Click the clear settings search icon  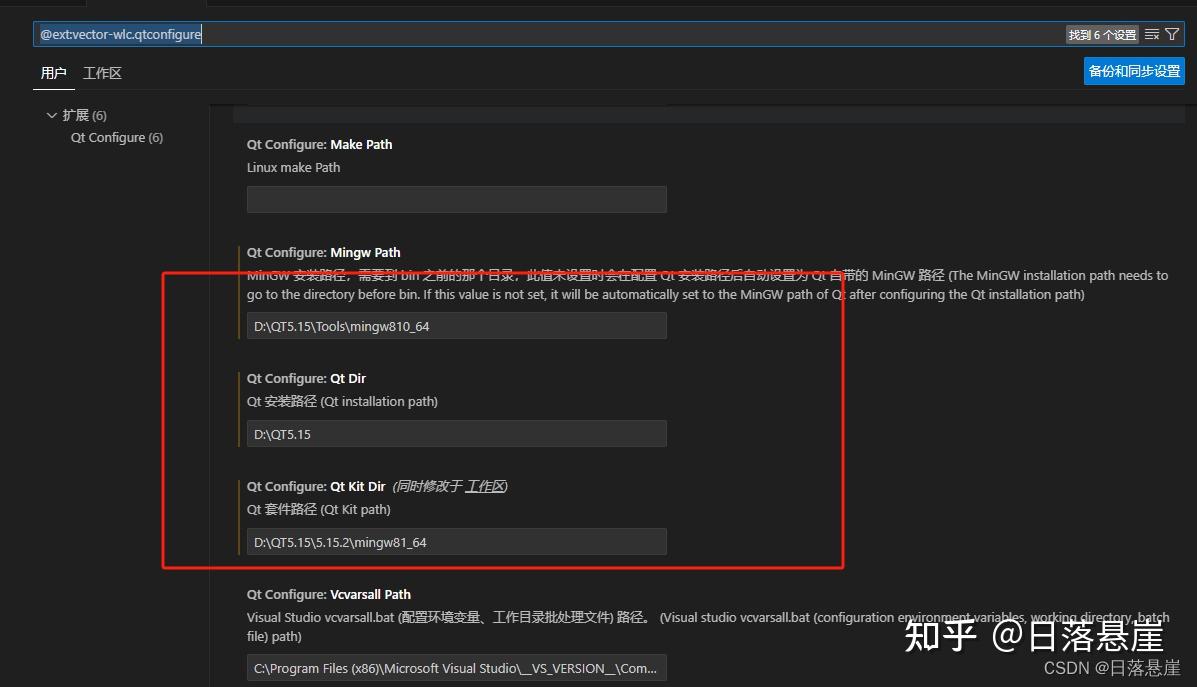point(1150,33)
